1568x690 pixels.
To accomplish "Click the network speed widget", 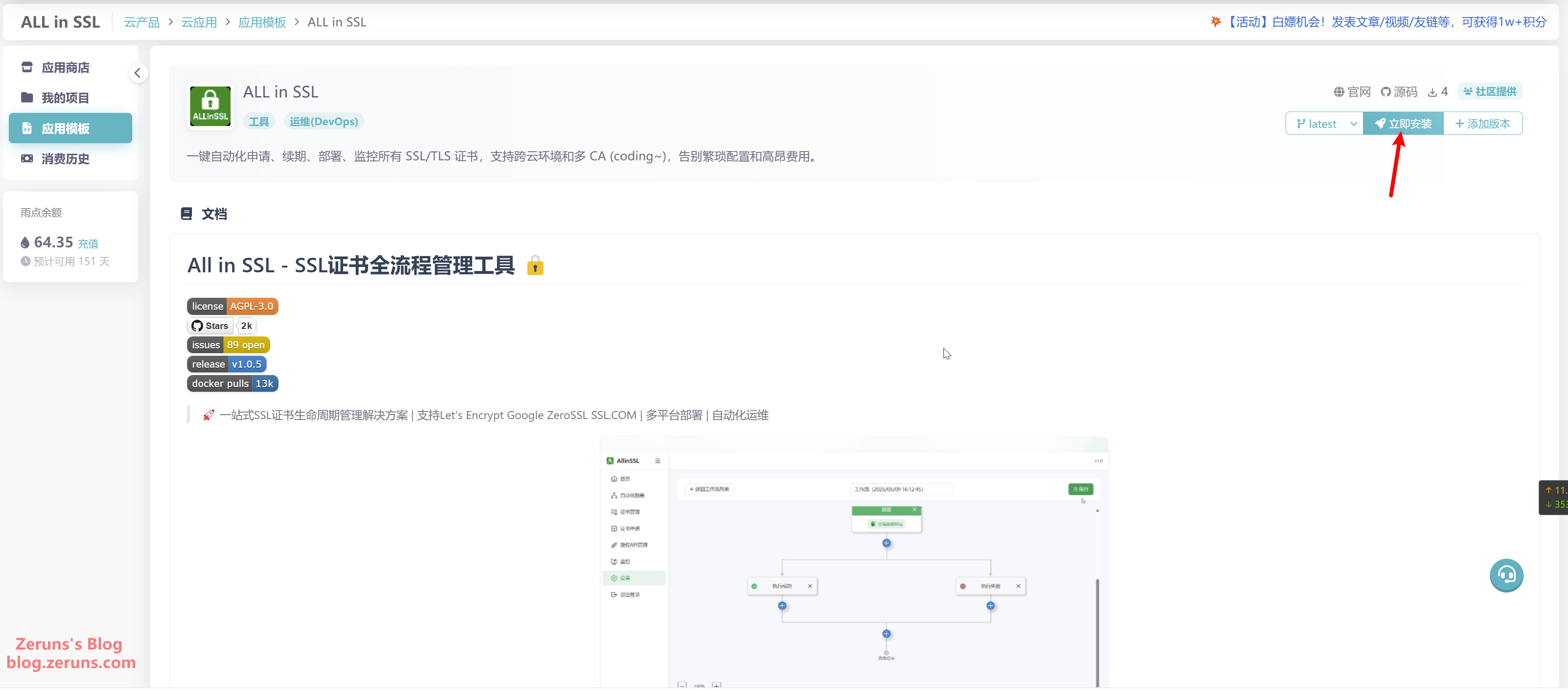I will (1554, 498).
